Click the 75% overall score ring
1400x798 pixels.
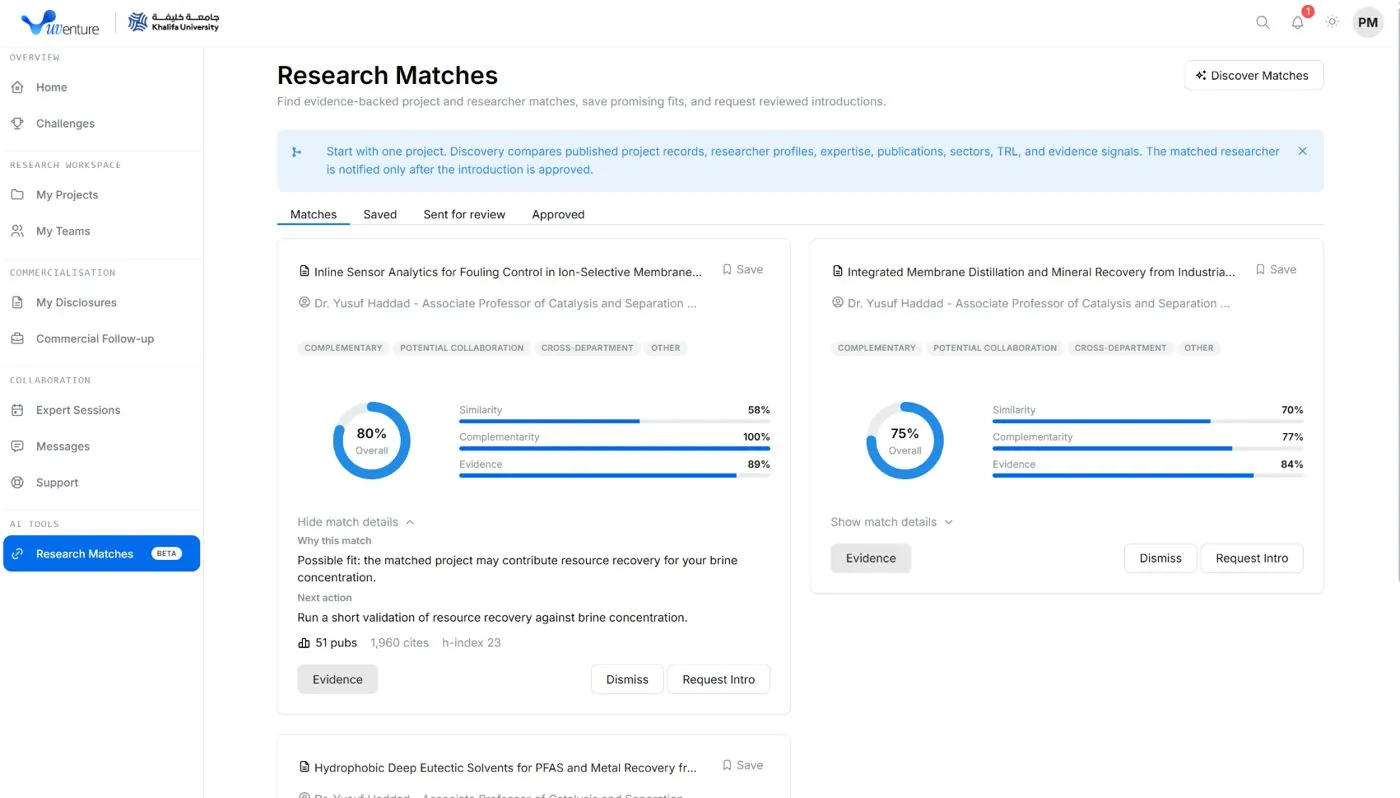tap(905, 440)
